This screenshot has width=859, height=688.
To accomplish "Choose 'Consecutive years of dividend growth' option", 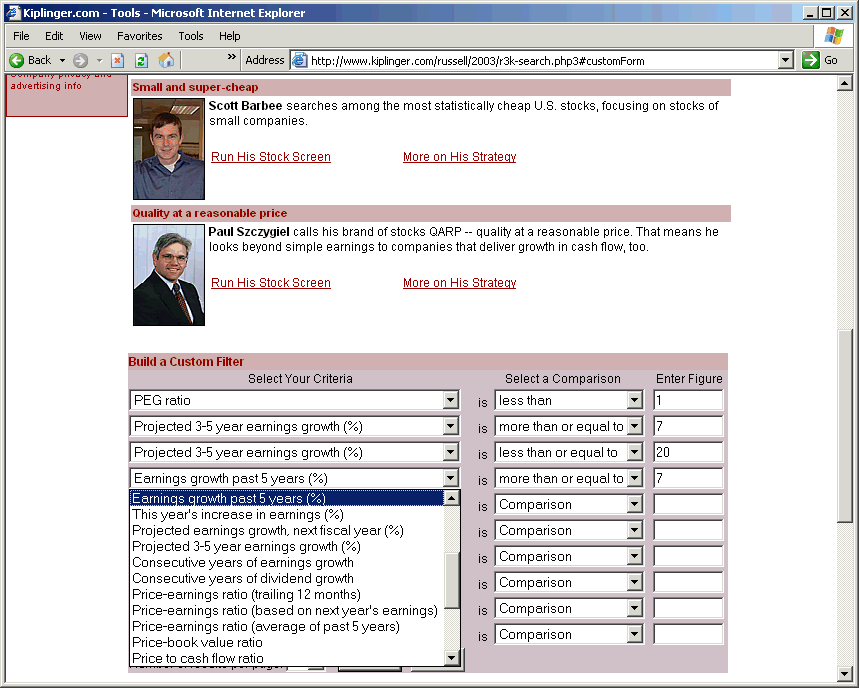I will click(243, 578).
